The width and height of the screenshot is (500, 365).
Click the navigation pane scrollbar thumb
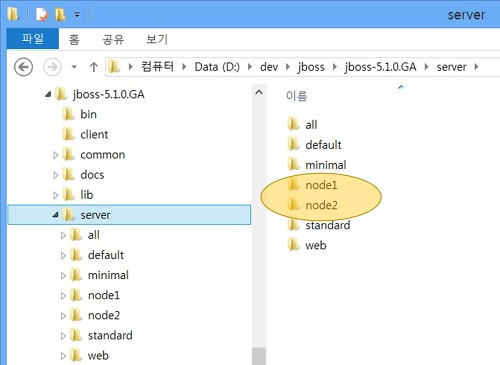click(259, 356)
